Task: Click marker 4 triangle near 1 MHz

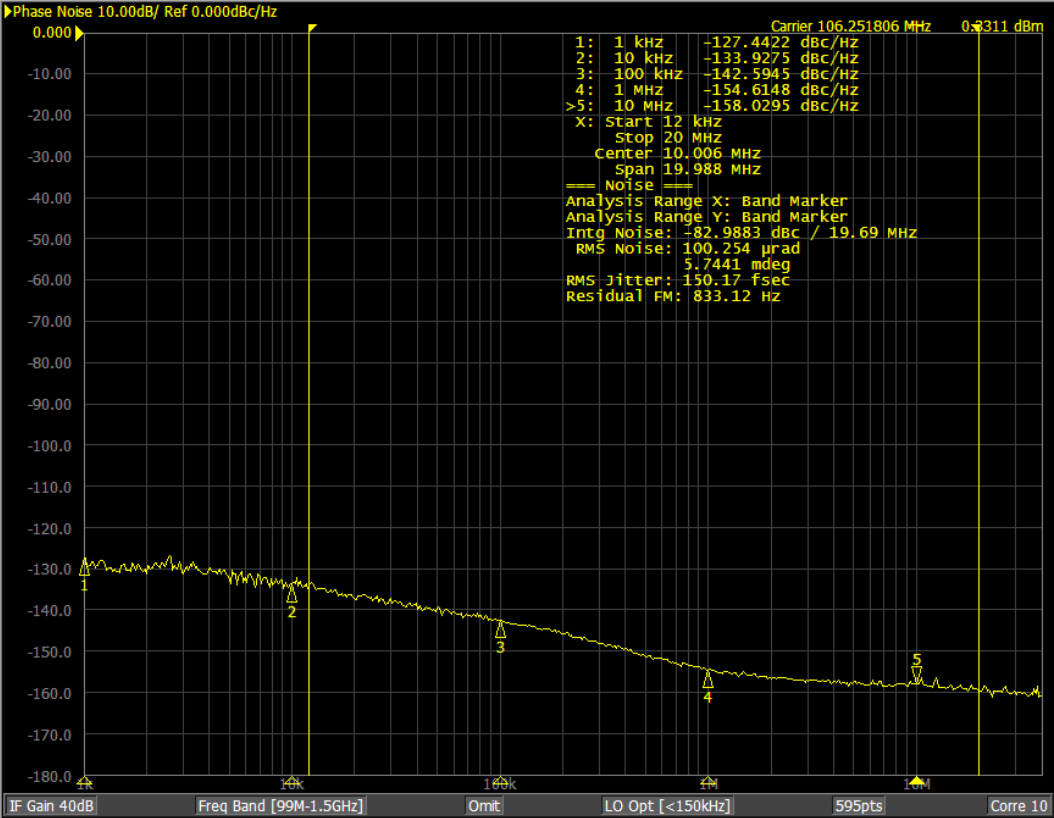Action: click(x=708, y=679)
